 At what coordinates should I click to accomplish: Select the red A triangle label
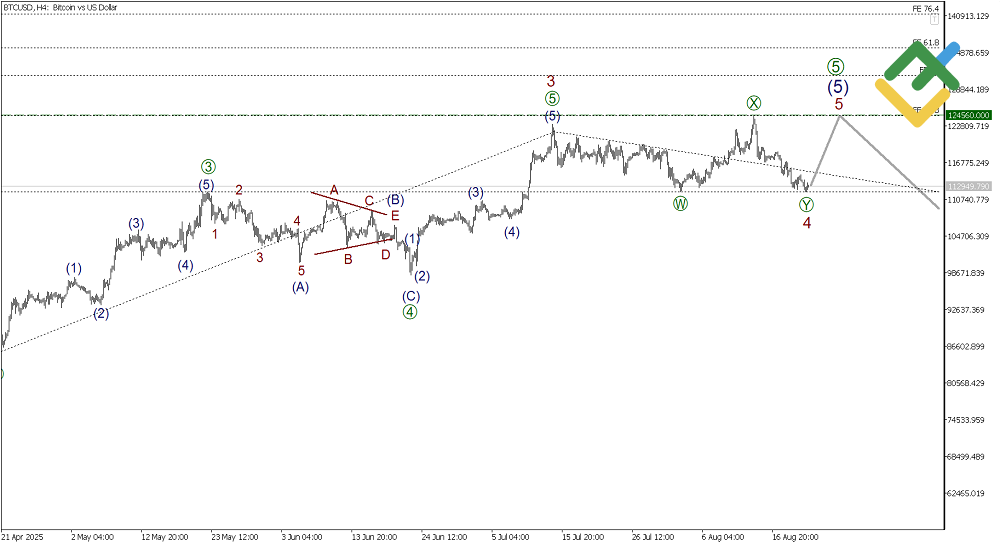tap(334, 190)
